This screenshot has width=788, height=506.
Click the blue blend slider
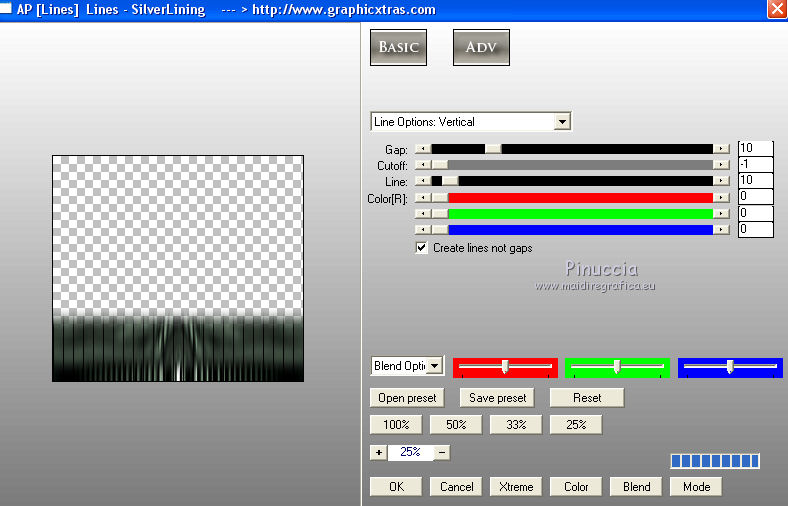click(x=730, y=367)
